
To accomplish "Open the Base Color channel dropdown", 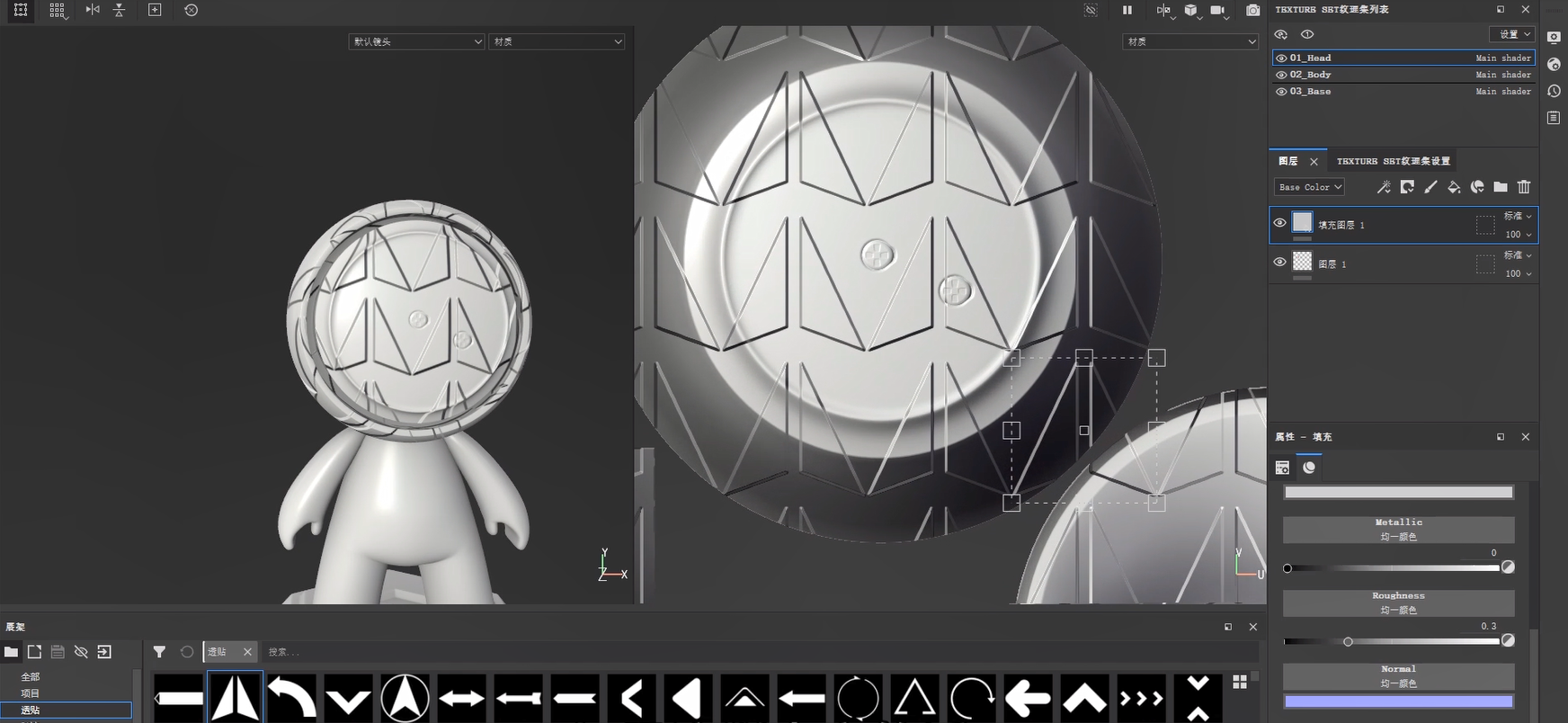I will pyautogui.click(x=1309, y=187).
